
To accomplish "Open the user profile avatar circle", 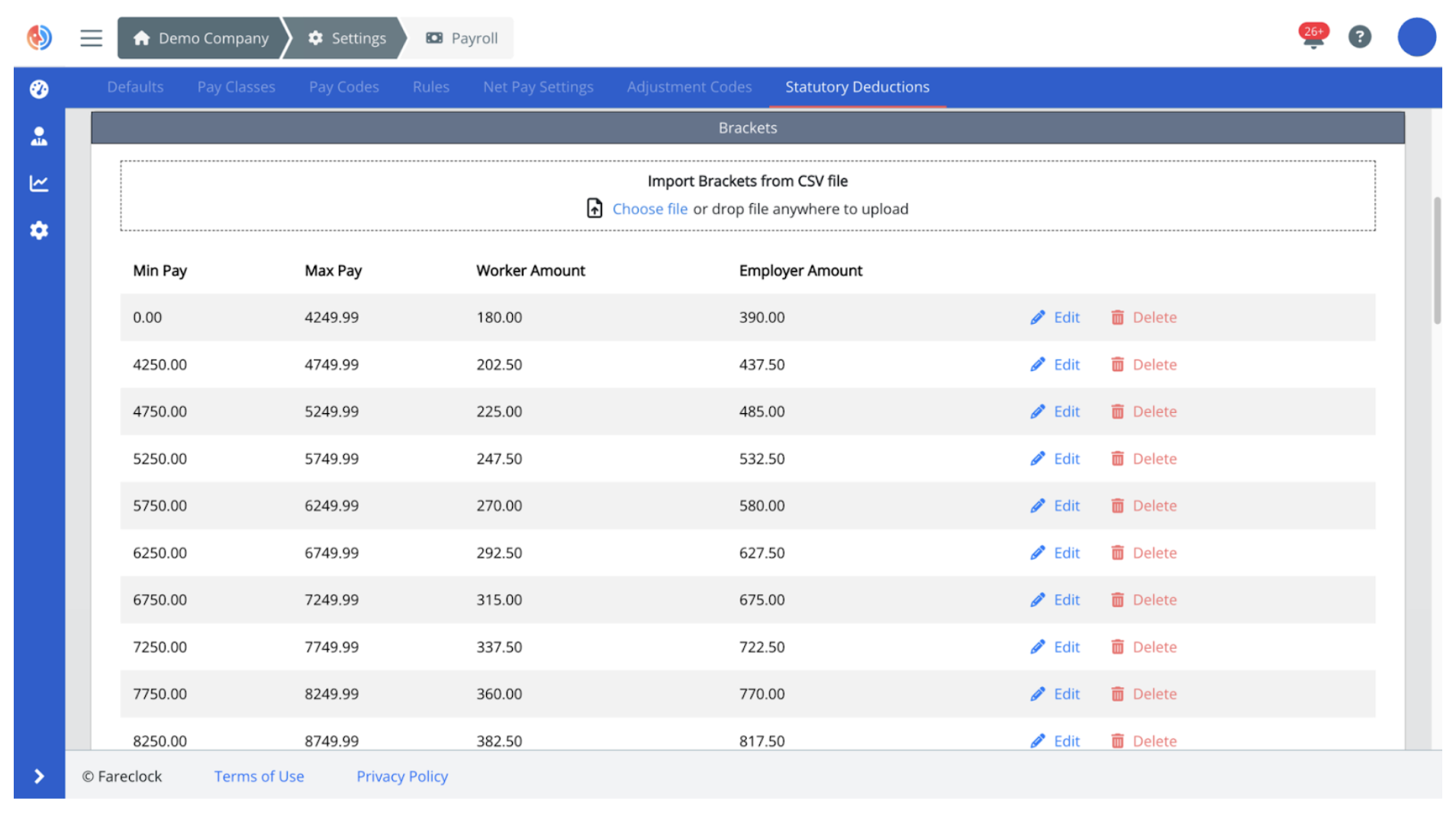I will point(1417,37).
